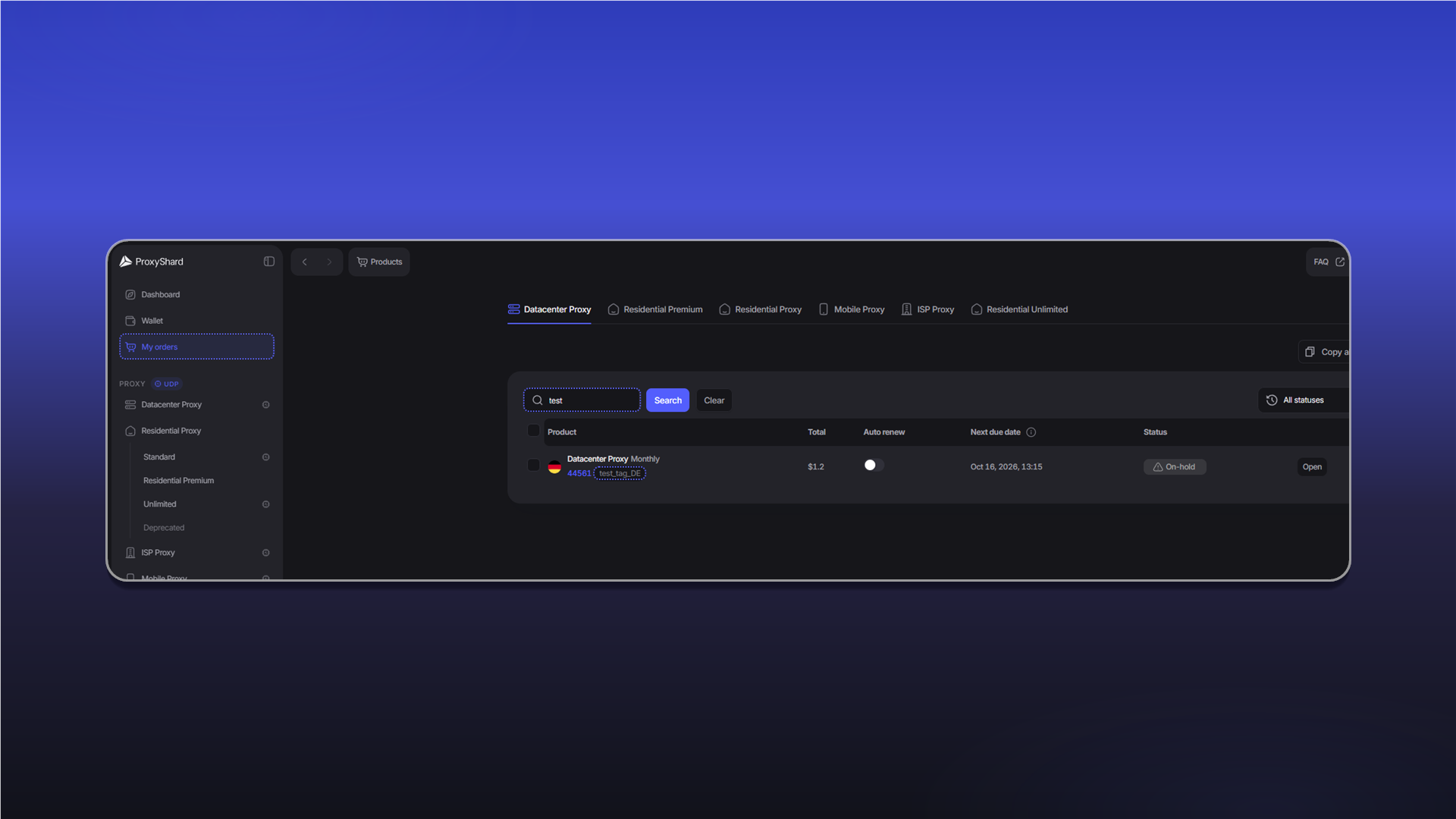The width and height of the screenshot is (1456, 819).
Task: Click the search input containing 'test'
Action: [582, 400]
